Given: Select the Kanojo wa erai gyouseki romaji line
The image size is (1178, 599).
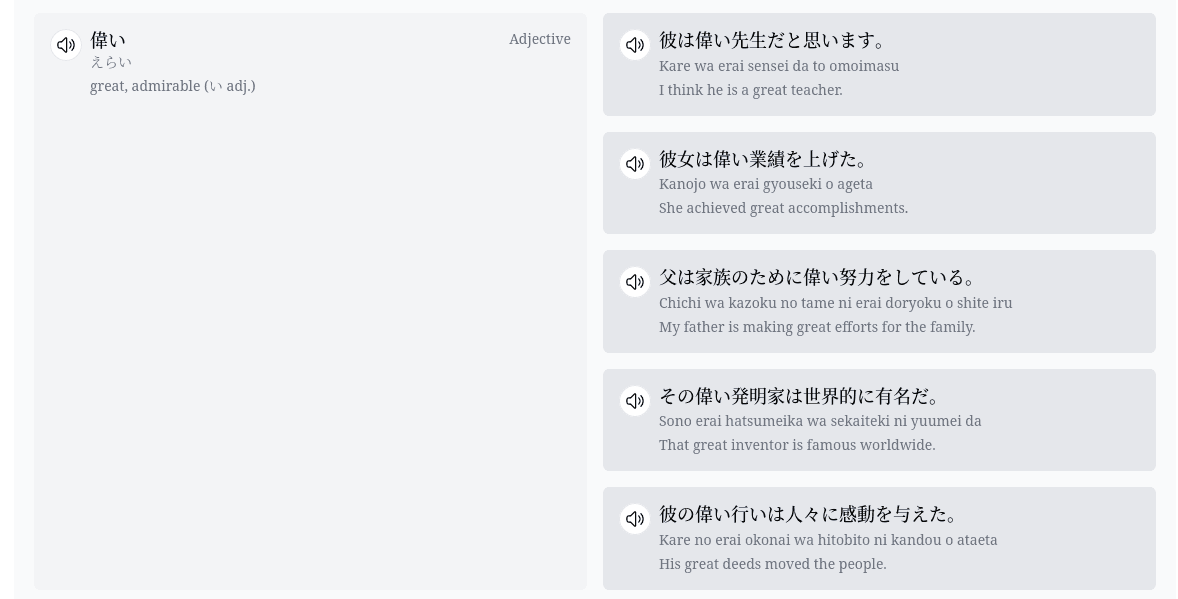Looking at the screenshot, I should point(766,184).
